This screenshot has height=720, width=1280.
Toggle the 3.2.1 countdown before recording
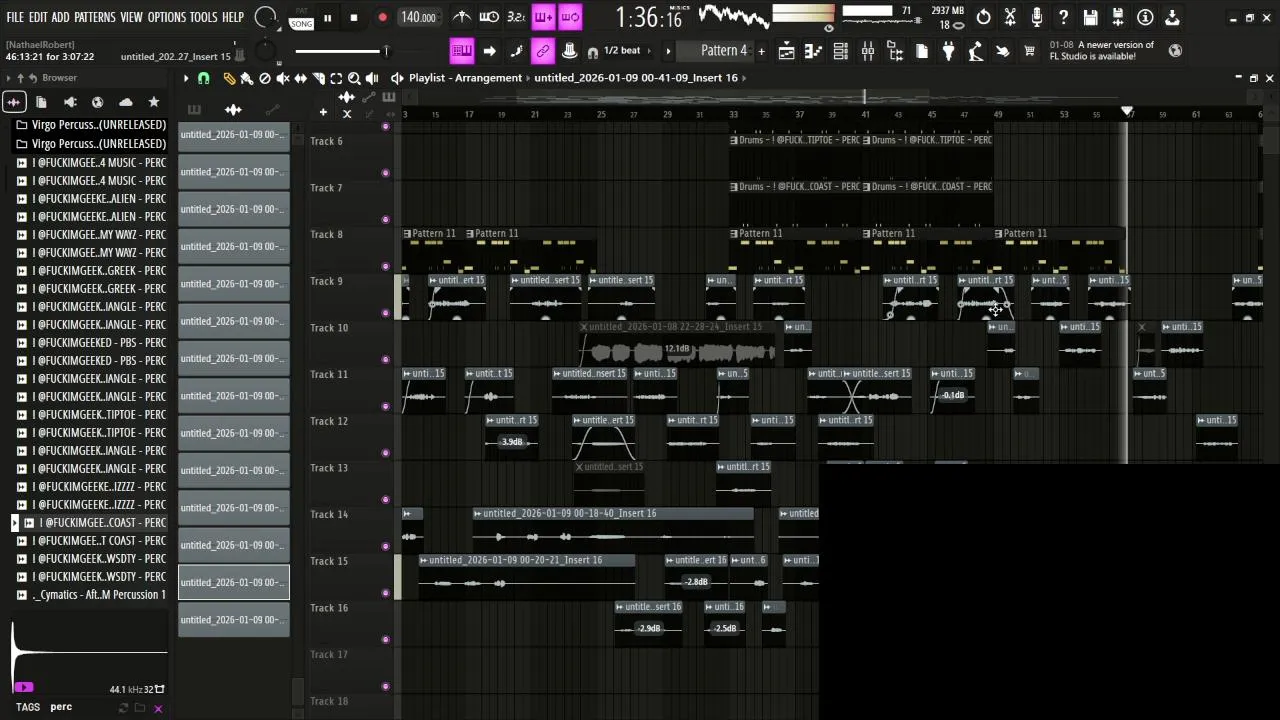point(516,17)
